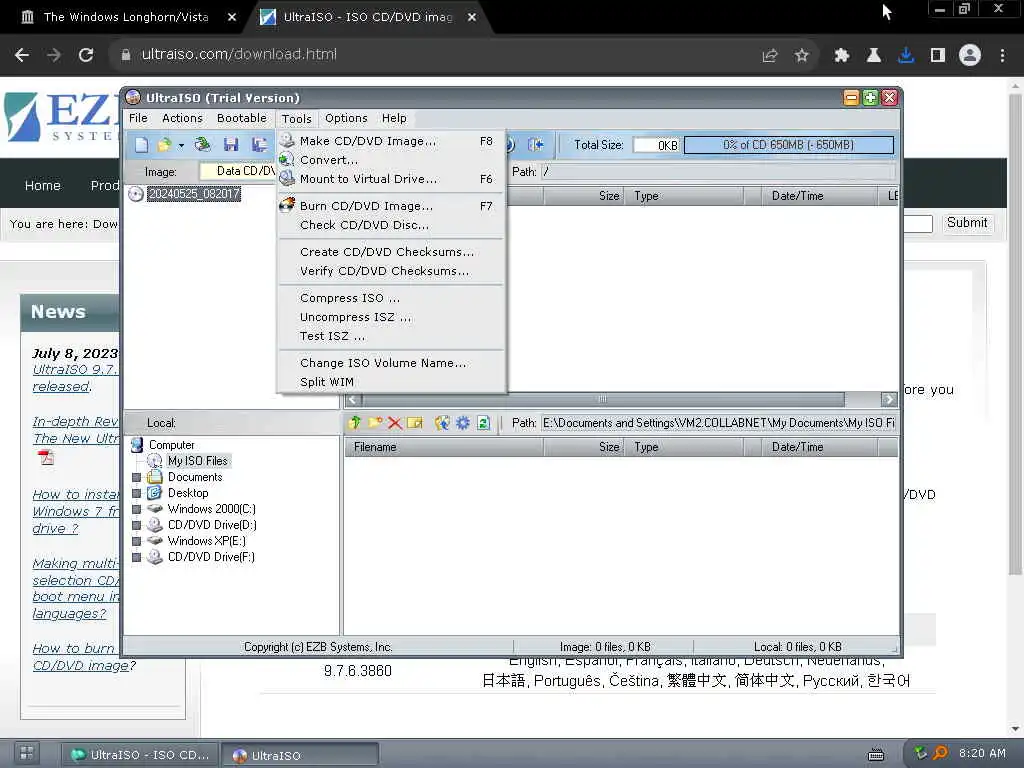The height and width of the screenshot is (768, 1024).
Task: Expand the Windows XP(E:) node
Action: [136, 541]
